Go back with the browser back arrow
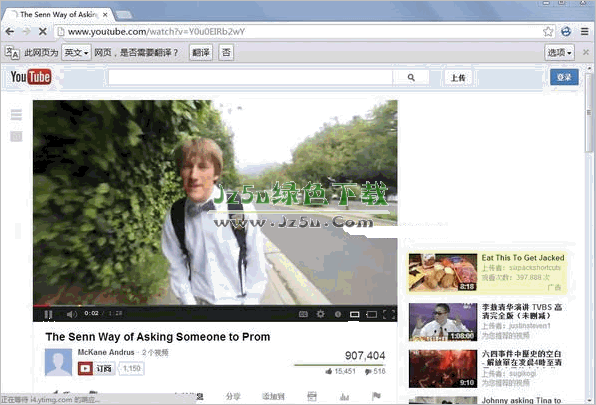The width and height of the screenshot is (596, 405). click(10, 32)
